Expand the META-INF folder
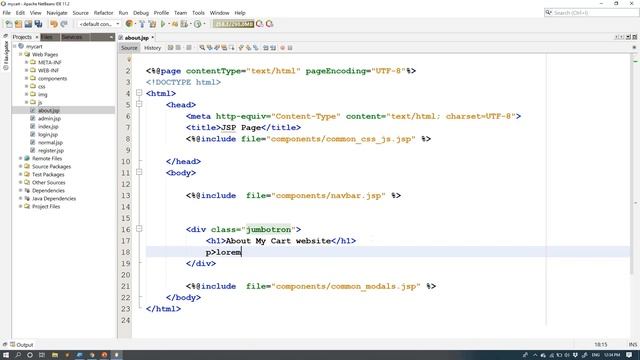Screen dimensions: 640x360 (27, 62)
